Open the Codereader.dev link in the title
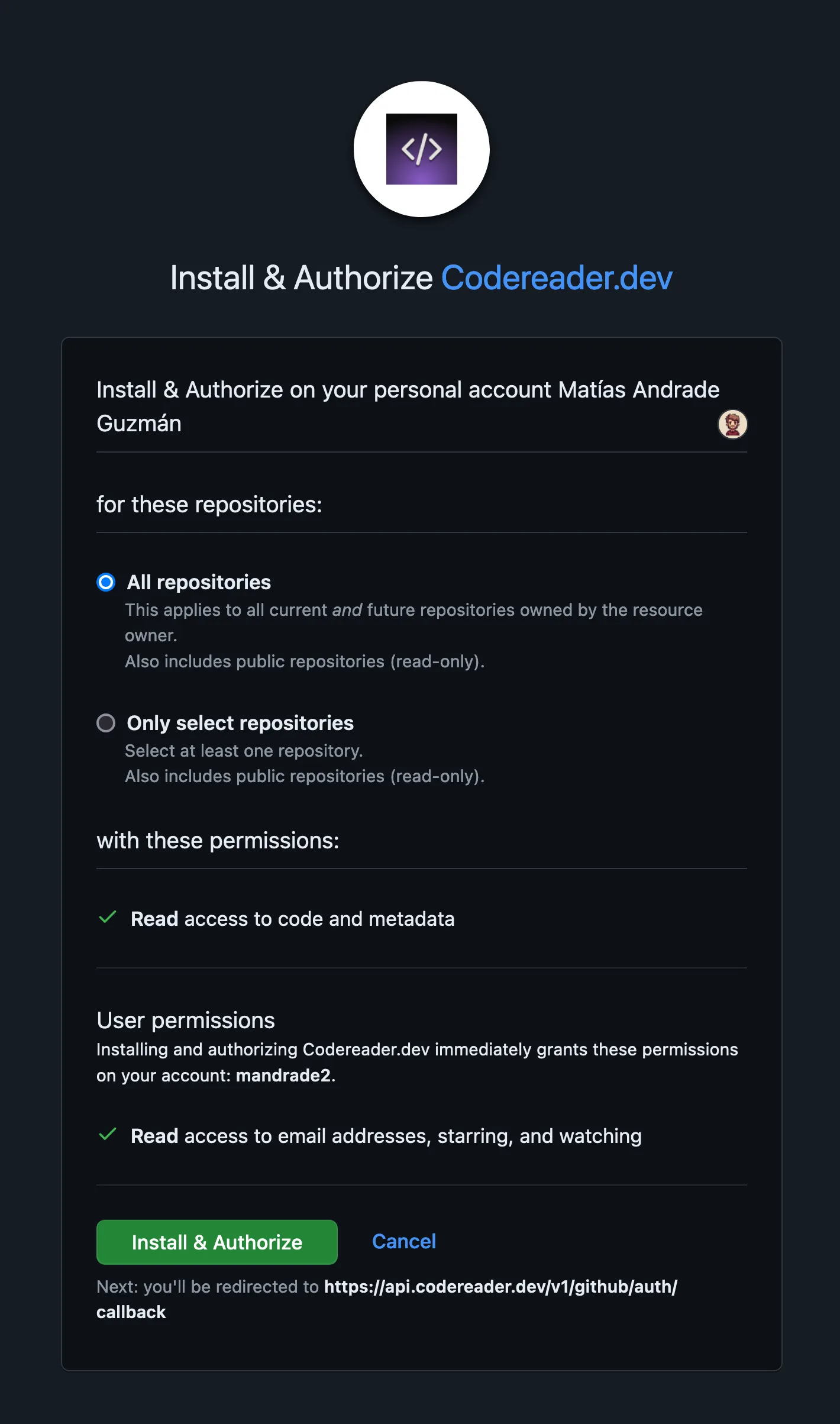Viewport: 840px width, 1424px height. [557, 277]
